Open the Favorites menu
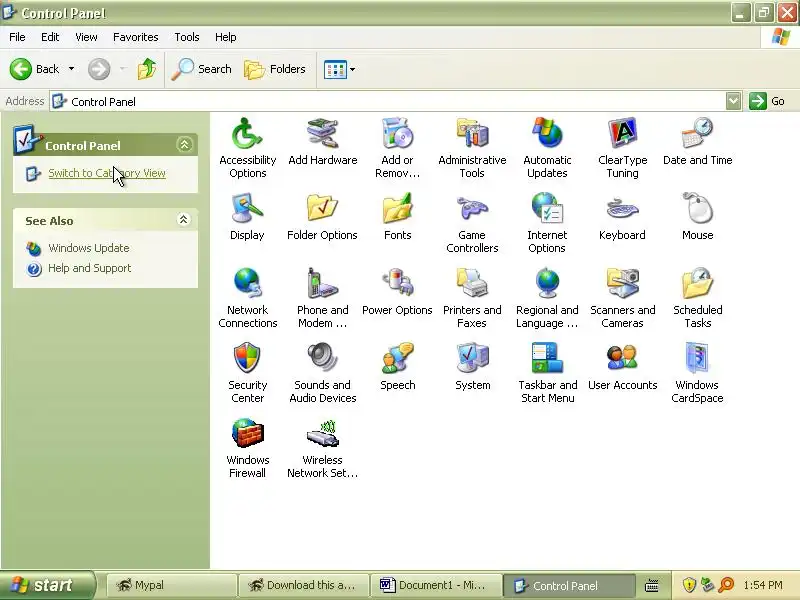Image resolution: width=800 pixels, height=600 pixels. (136, 37)
